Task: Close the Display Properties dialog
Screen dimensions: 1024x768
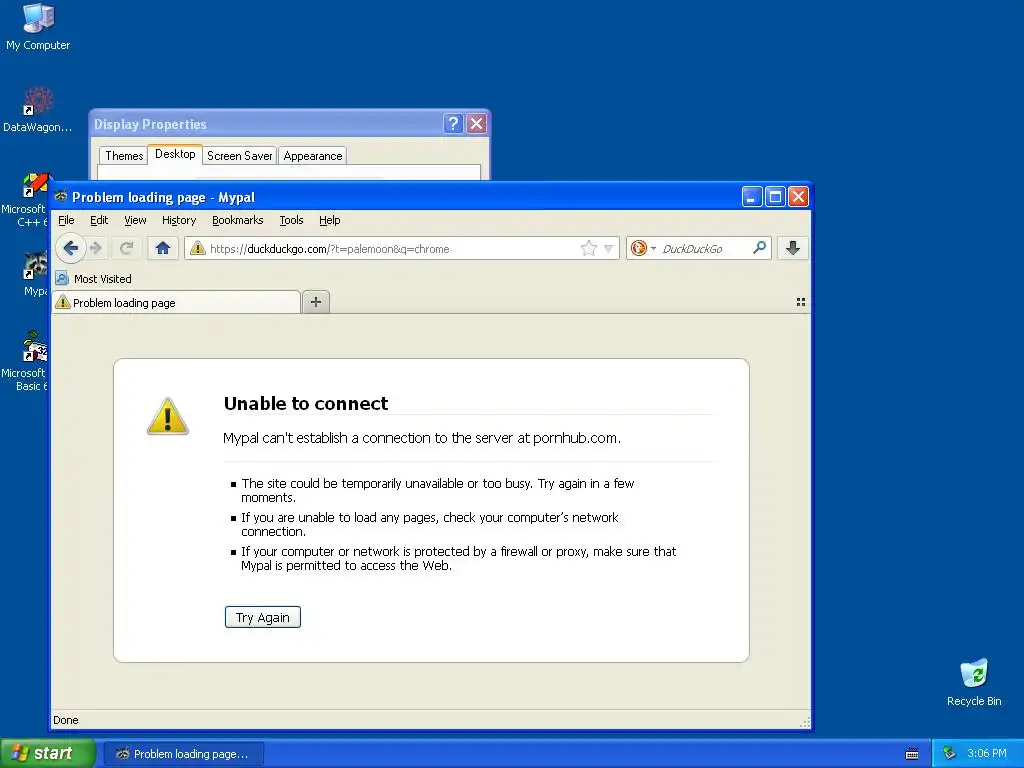Action: 477,123
